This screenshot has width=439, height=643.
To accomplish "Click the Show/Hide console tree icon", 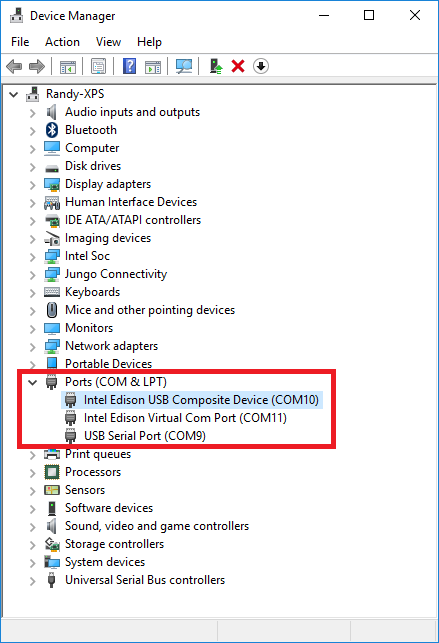I will pyautogui.click(x=68, y=66).
